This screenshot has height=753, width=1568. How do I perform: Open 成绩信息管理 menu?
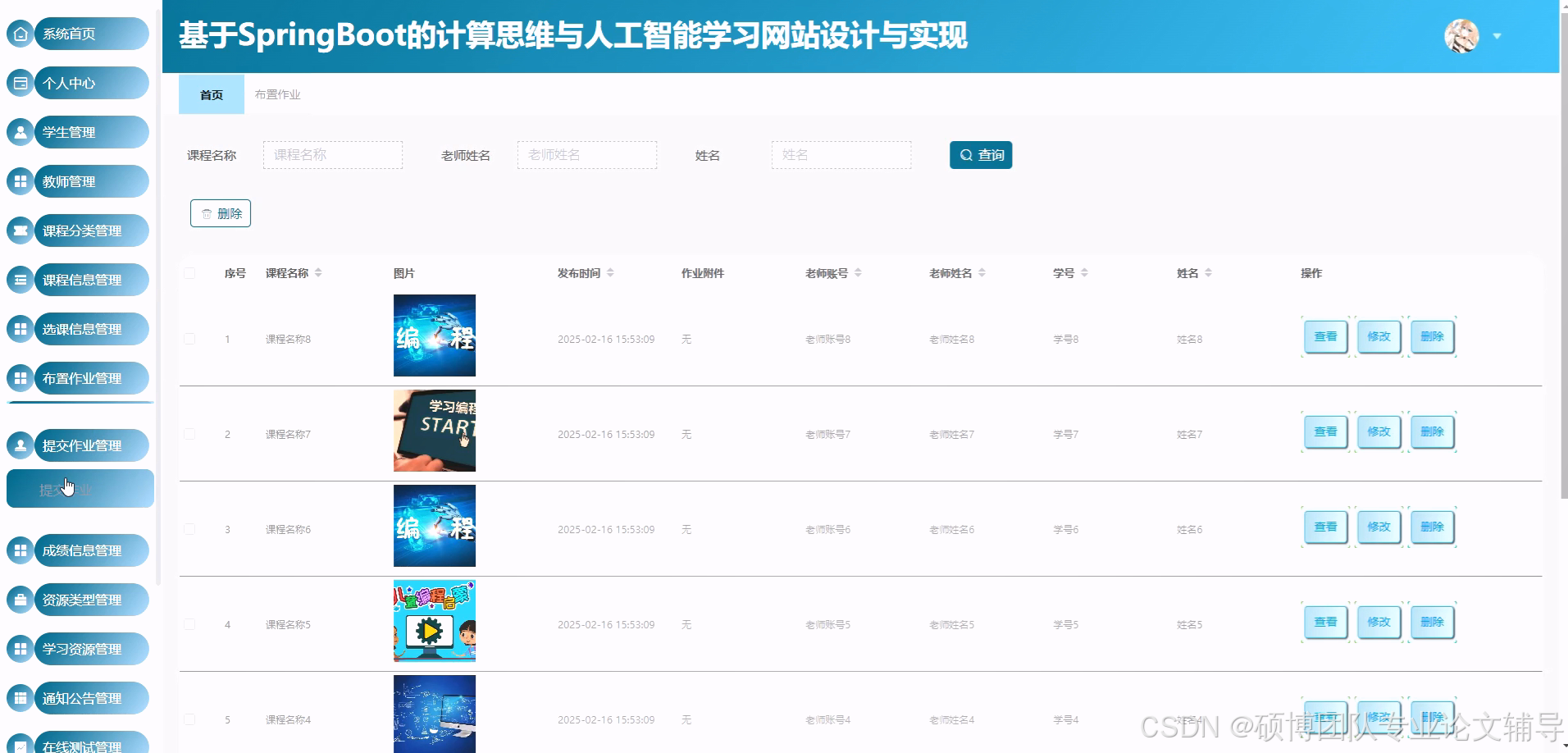click(91, 550)
